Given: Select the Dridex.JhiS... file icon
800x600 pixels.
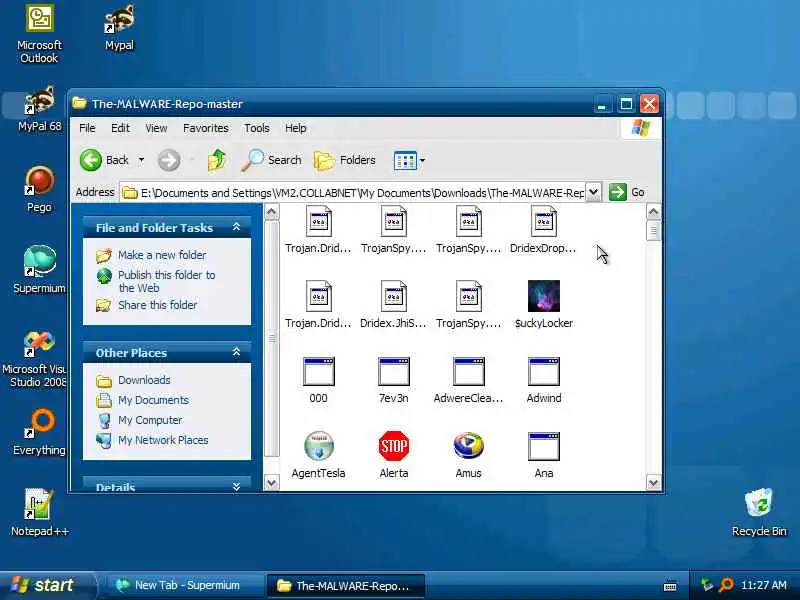Looking at the screenshot, I should (x=393, y=296).
